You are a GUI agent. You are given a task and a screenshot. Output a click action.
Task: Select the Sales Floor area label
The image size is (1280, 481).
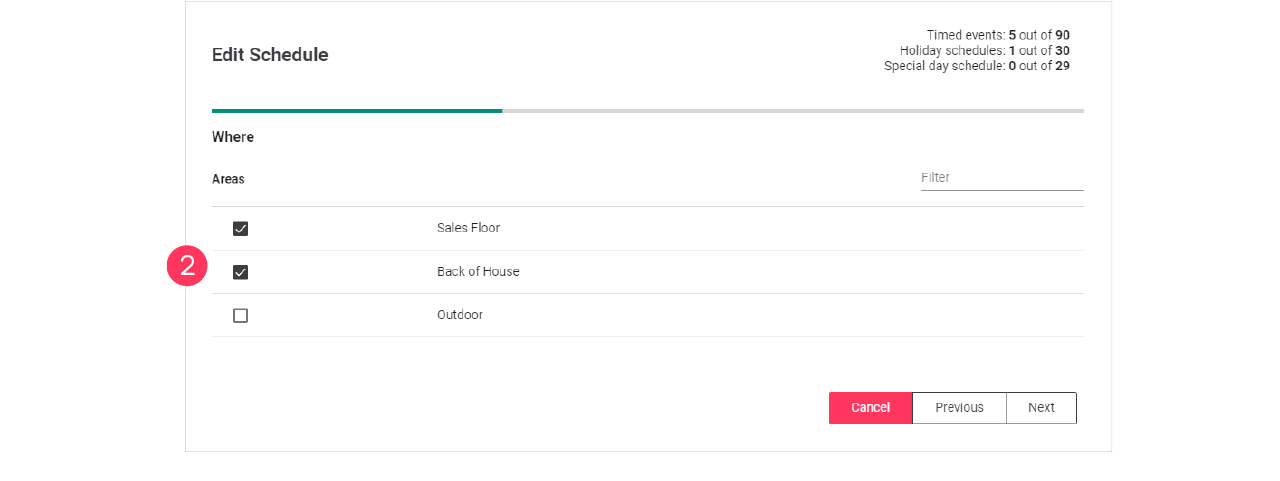(x=468, y=228)
